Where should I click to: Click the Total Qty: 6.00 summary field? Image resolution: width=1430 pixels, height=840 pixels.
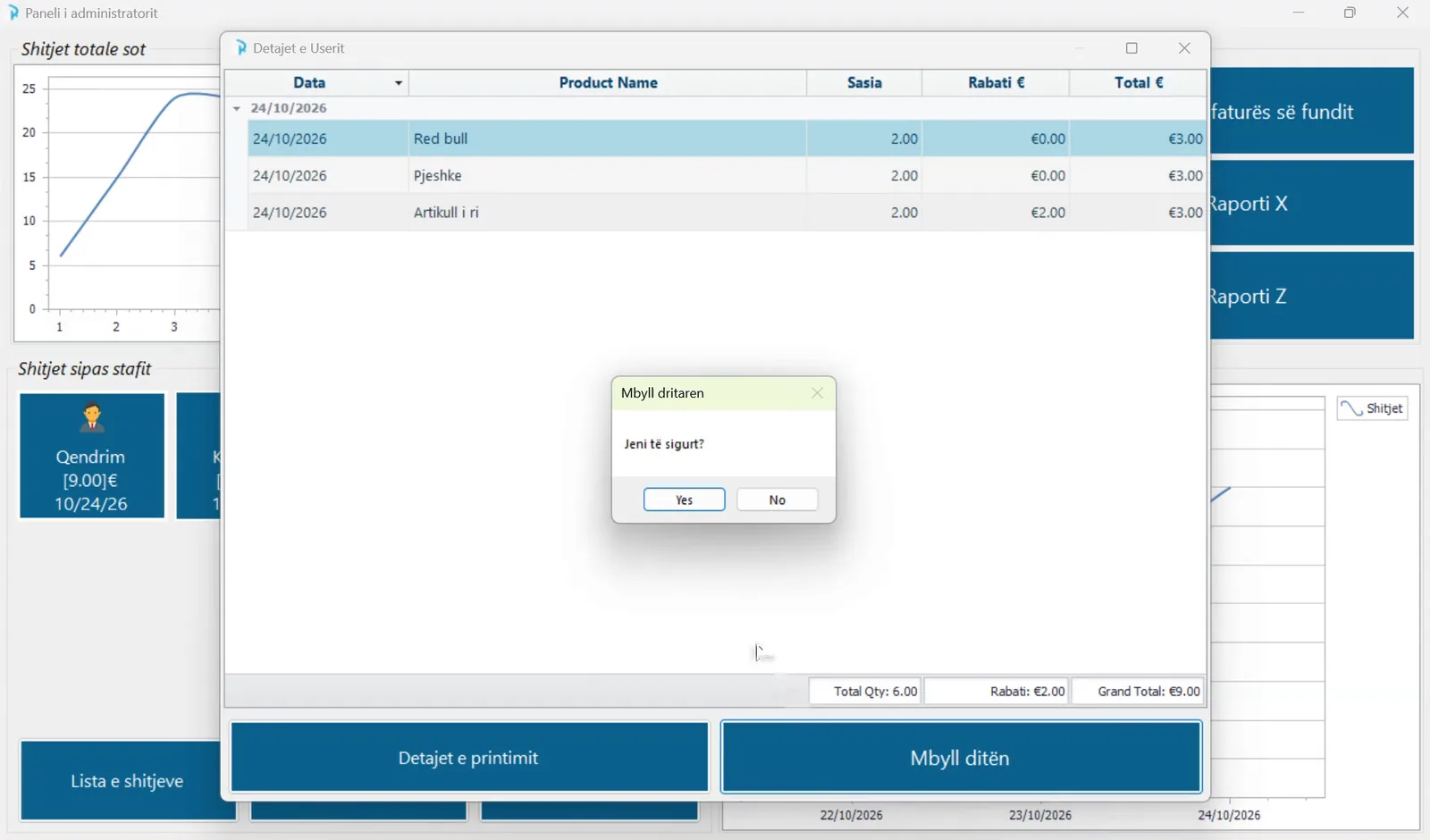864,691
